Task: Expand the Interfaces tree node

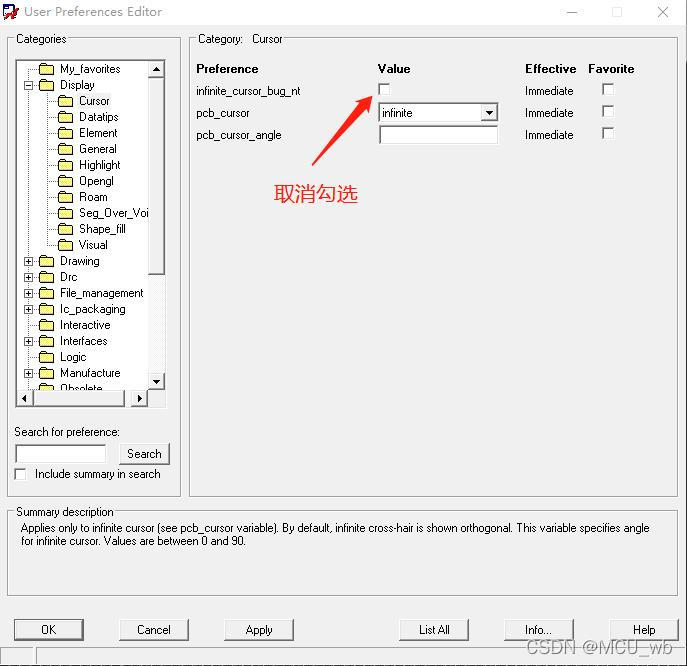Action: tap(28, 341)
